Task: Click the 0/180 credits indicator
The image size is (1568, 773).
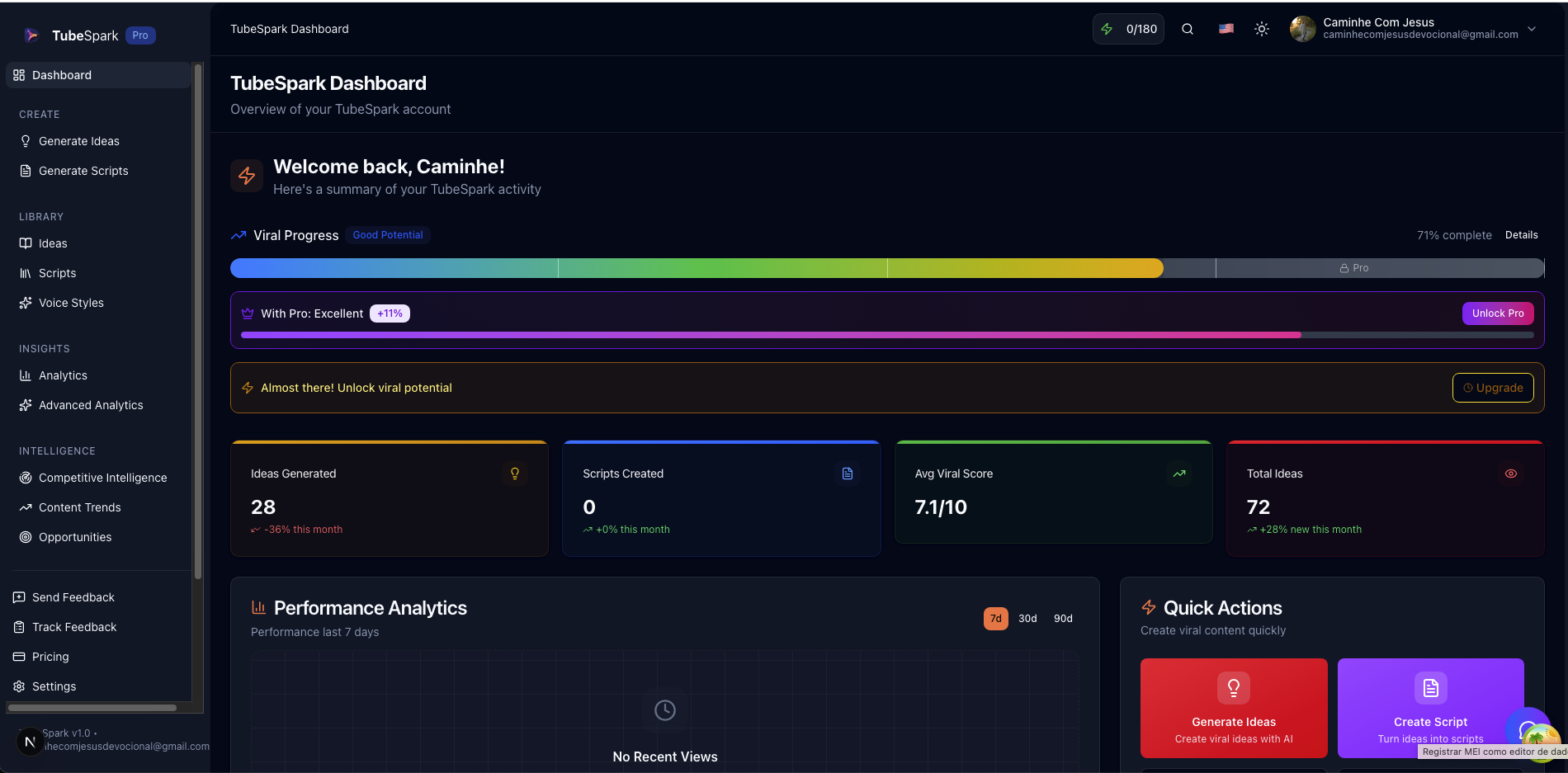Action: tap(1128, 29)
